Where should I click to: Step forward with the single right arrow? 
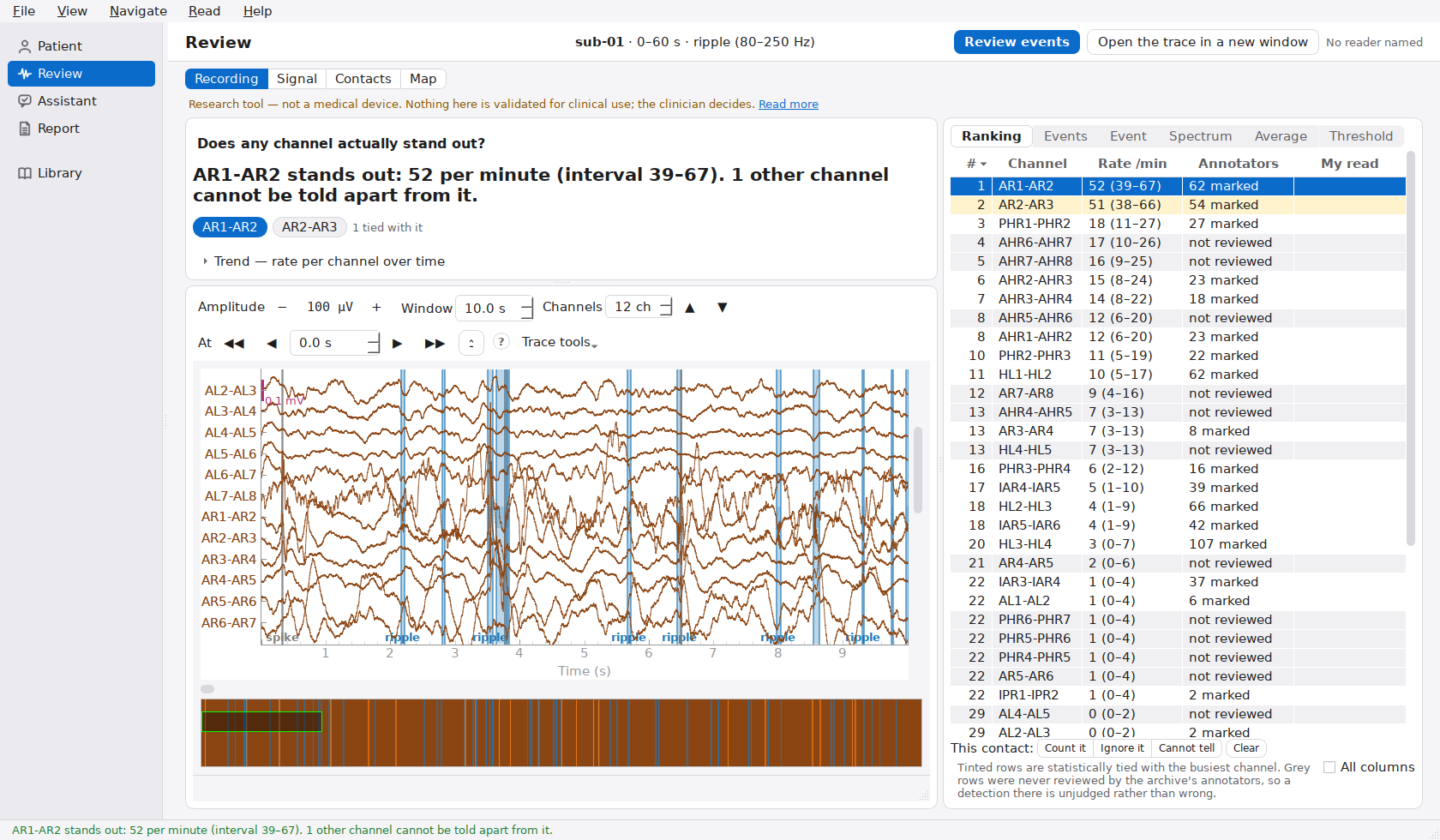(x=397, y=343)
